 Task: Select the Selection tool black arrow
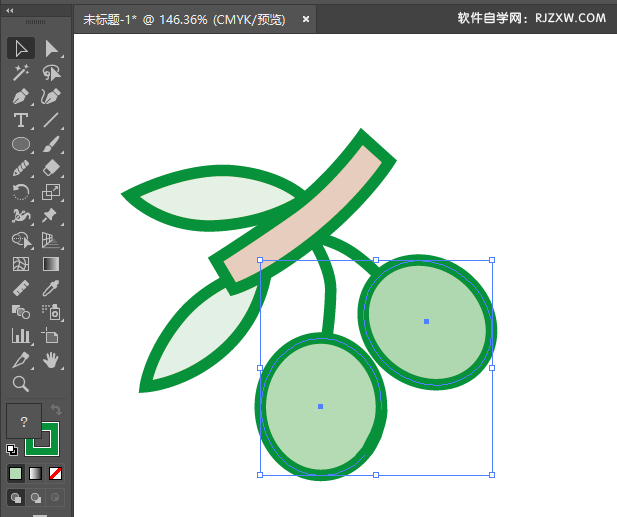21,49
